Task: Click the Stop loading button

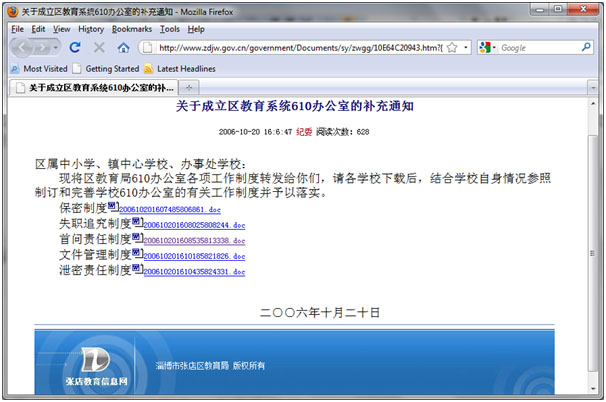Action: [99, 48]
